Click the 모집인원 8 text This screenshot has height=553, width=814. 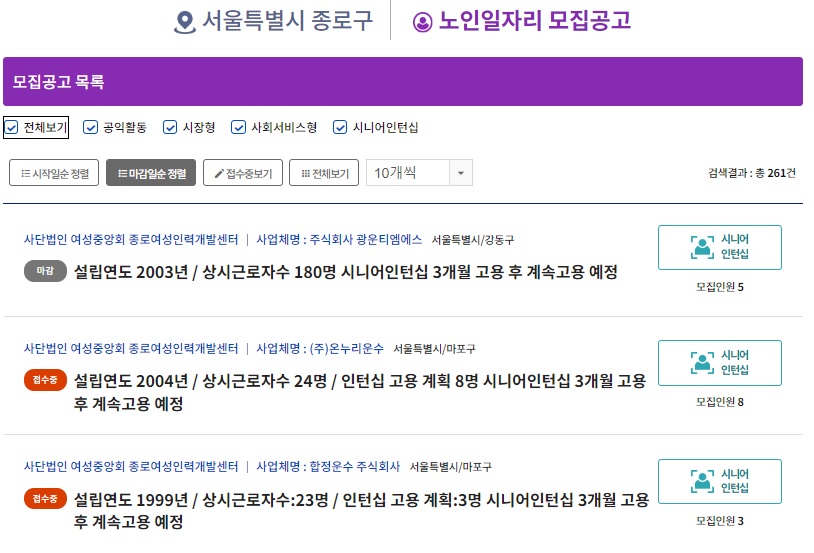[720, 402]
